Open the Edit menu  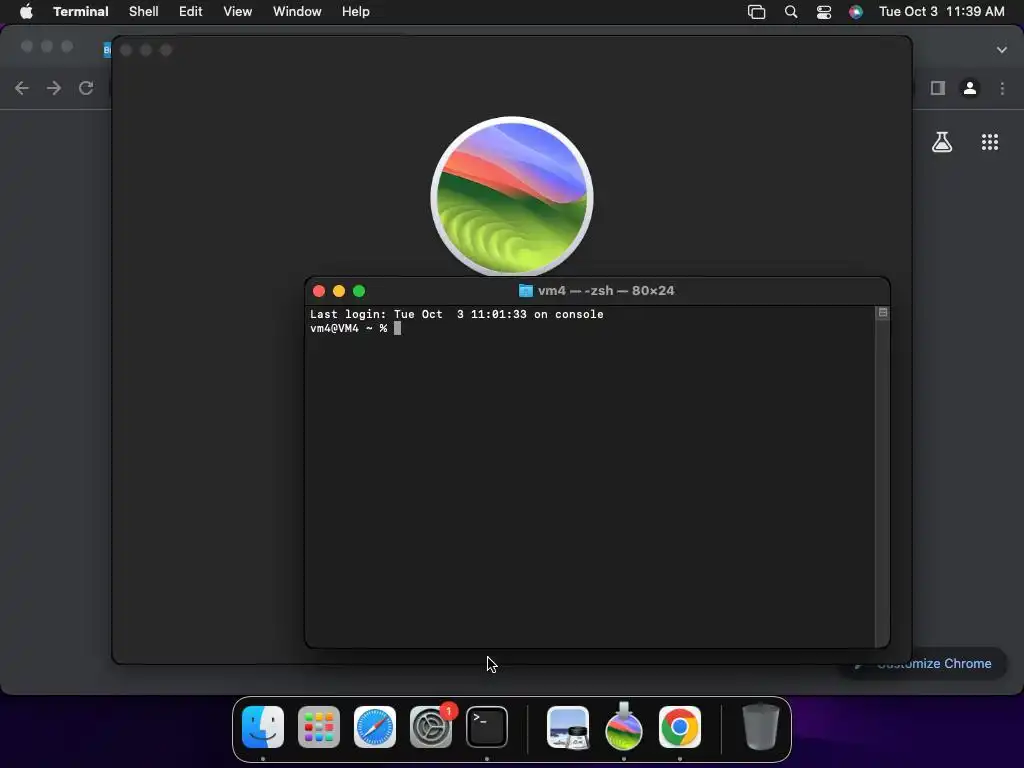191,12
